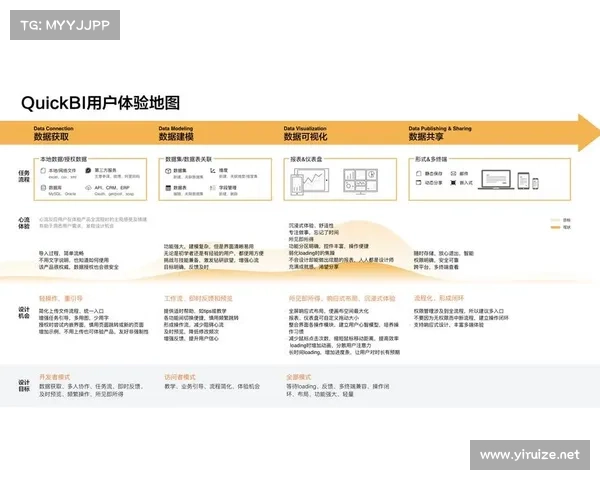Click the heading 所见即所得、响应式布局、沉浸式体验
Viewport: 600px width, 480px height.
tap(342, 298)
